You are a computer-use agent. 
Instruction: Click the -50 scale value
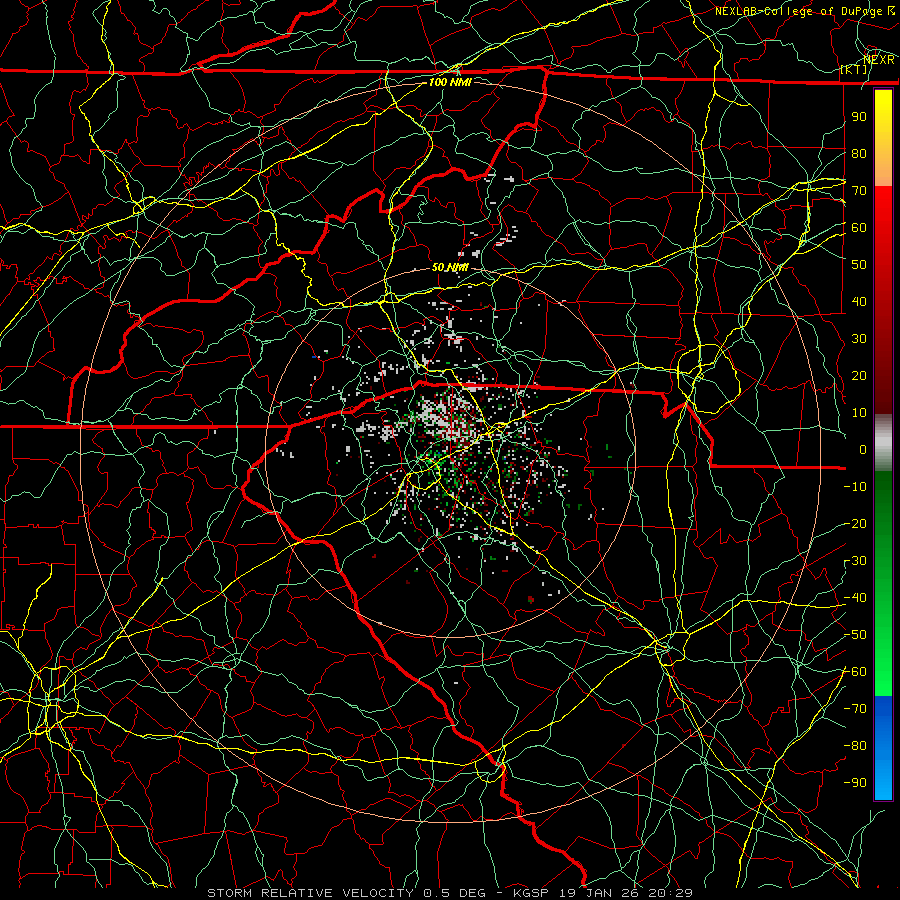pos(855,634)
